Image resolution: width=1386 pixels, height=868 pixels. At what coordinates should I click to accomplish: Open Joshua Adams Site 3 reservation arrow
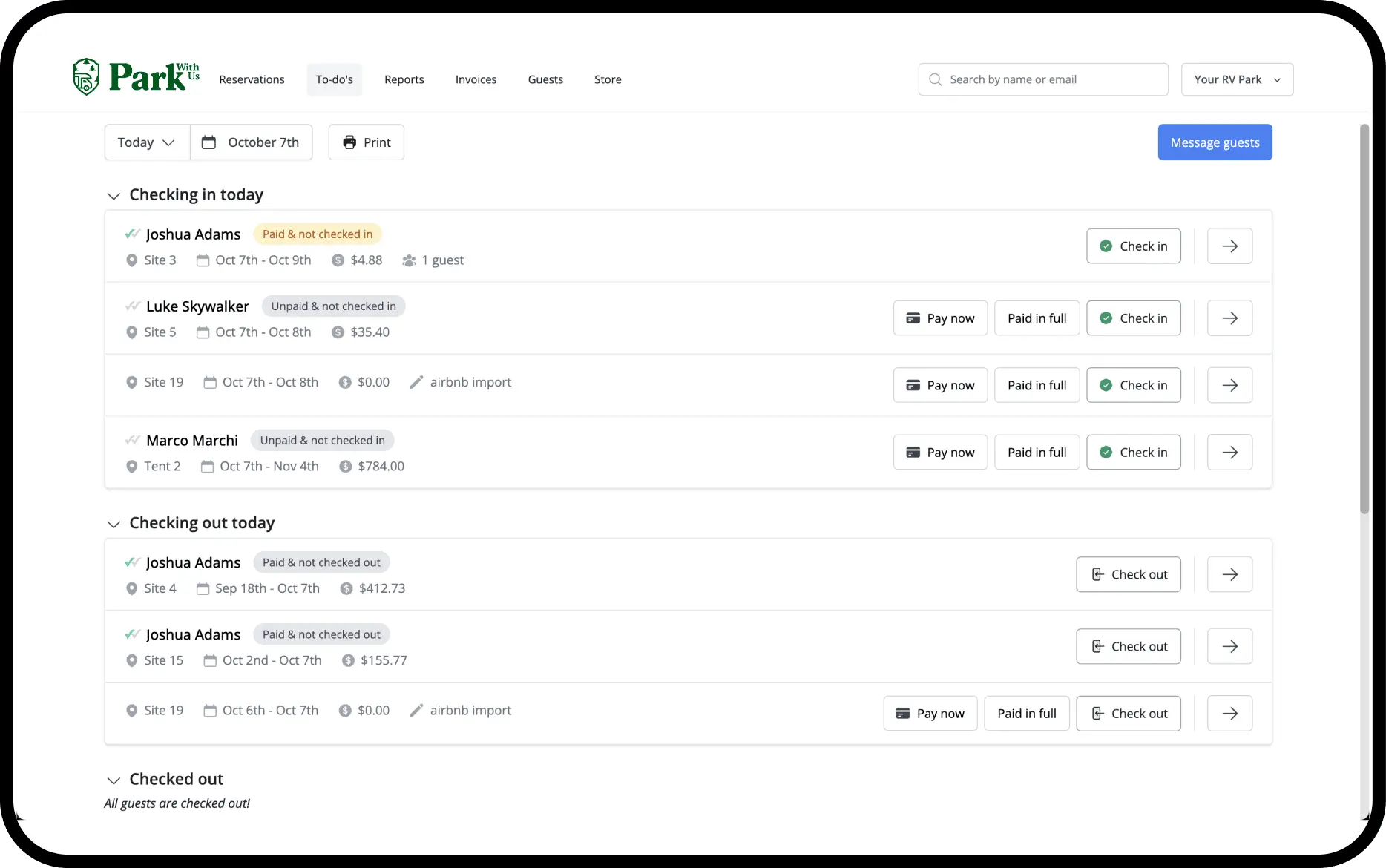[1229, 246]
